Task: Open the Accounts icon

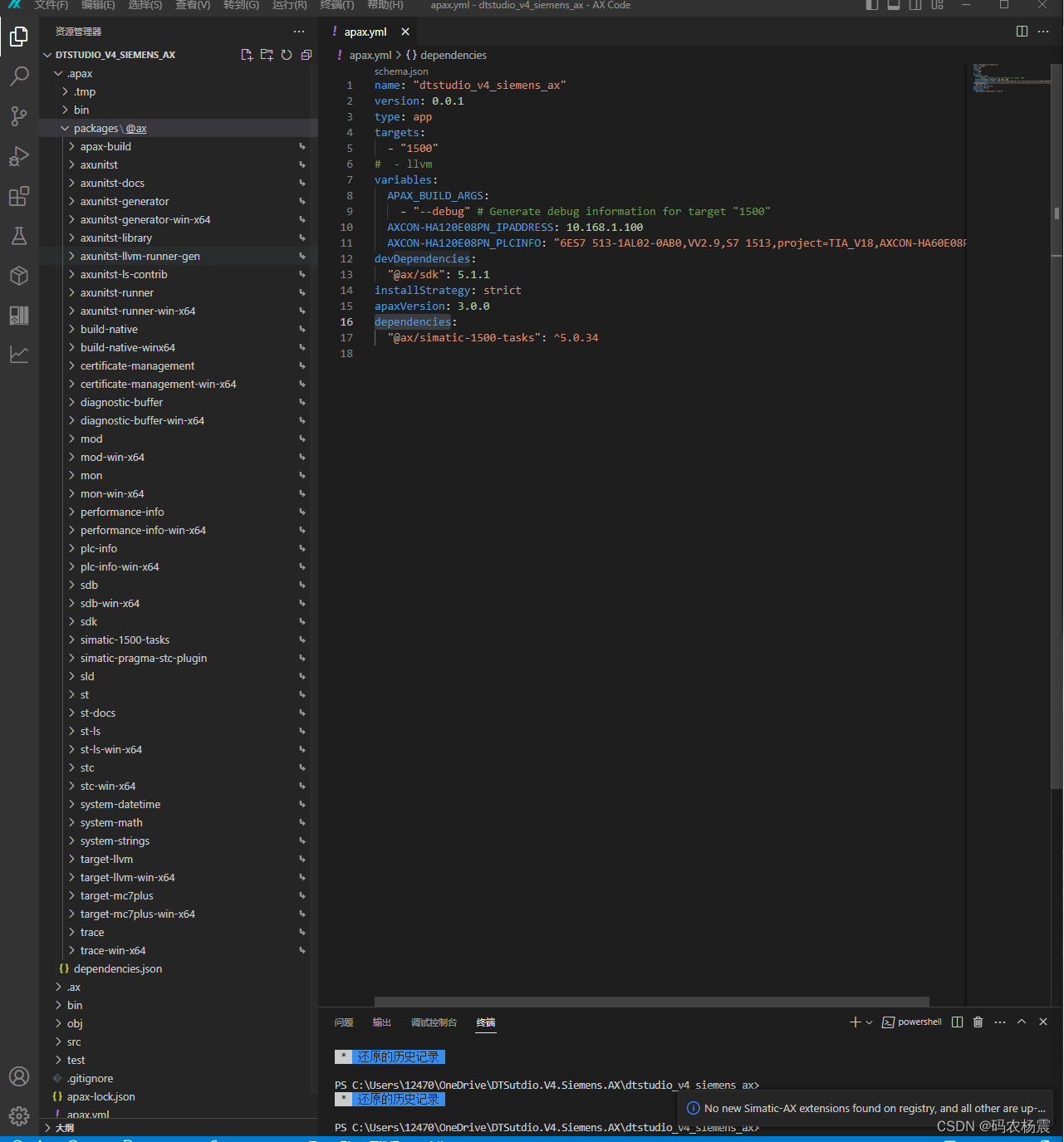Action: pyautogui.click(x=19, y=1076)
